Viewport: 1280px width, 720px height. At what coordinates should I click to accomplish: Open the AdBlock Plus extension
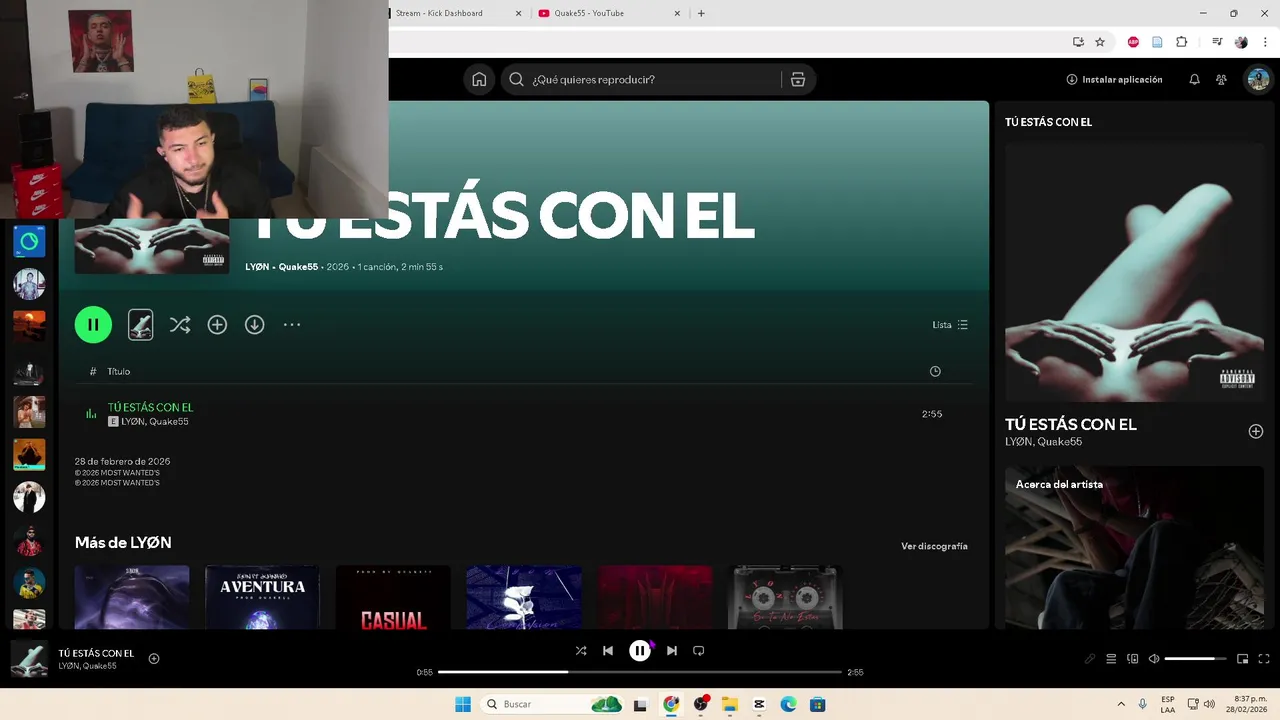coord(1133,42)
